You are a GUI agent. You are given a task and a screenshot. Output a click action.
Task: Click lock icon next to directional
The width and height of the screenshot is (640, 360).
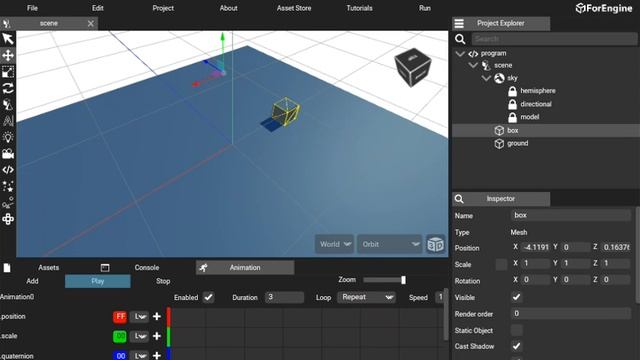pos(512,104)
